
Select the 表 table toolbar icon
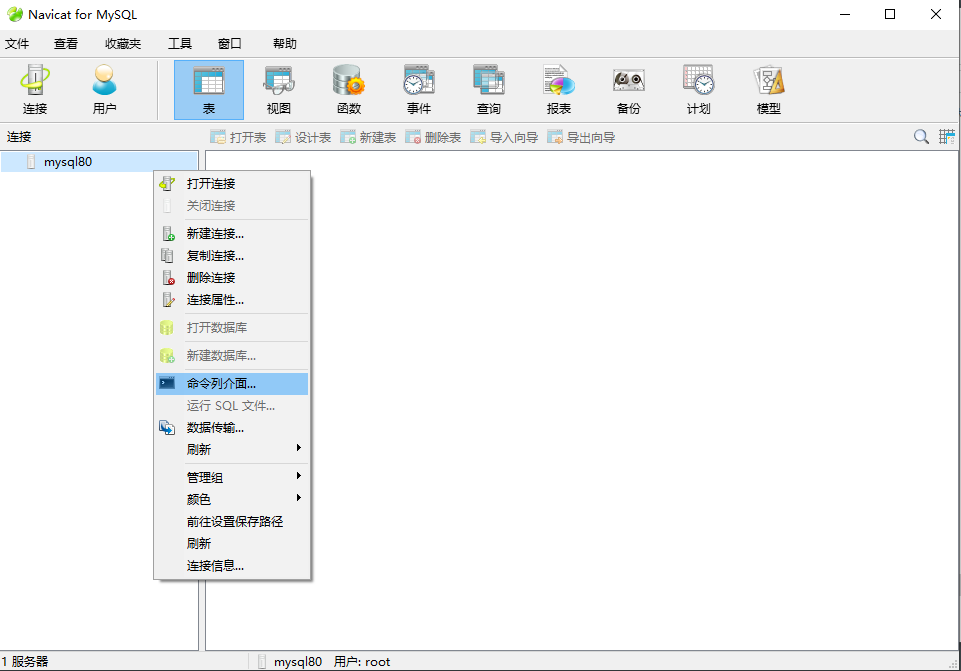209,89
